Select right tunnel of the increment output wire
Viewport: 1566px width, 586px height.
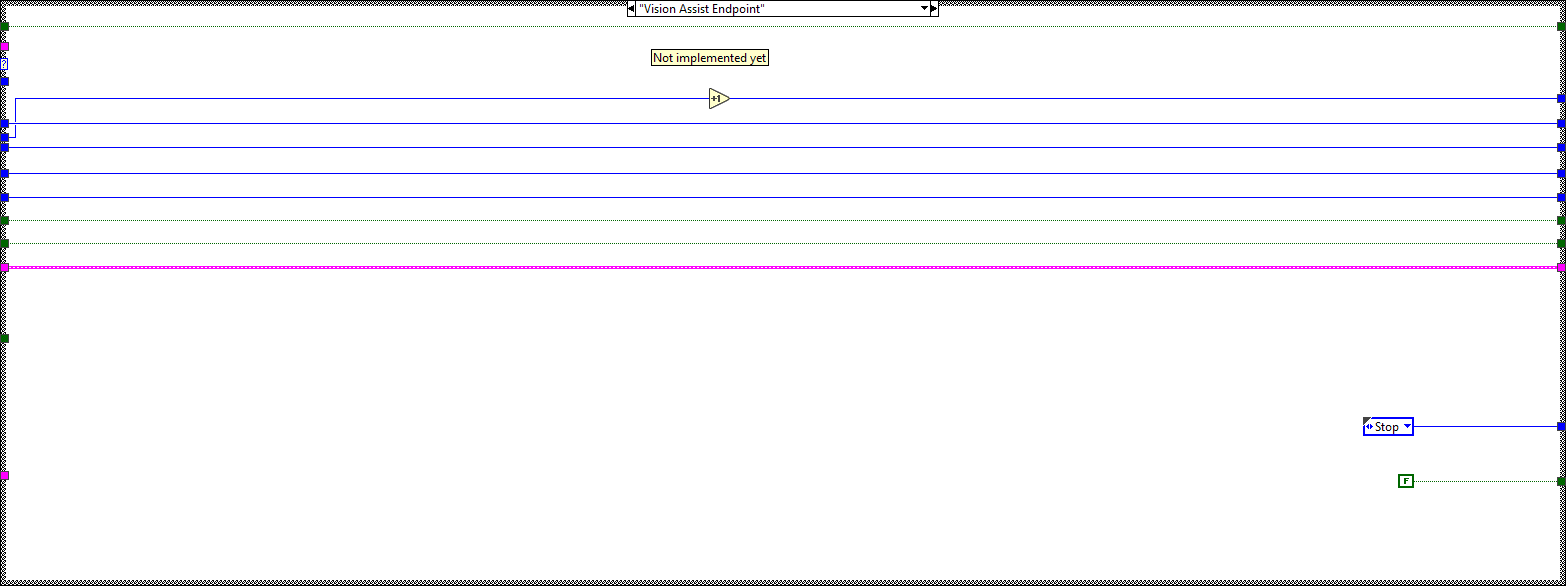pyautogui.click(x=1560, y=99)
